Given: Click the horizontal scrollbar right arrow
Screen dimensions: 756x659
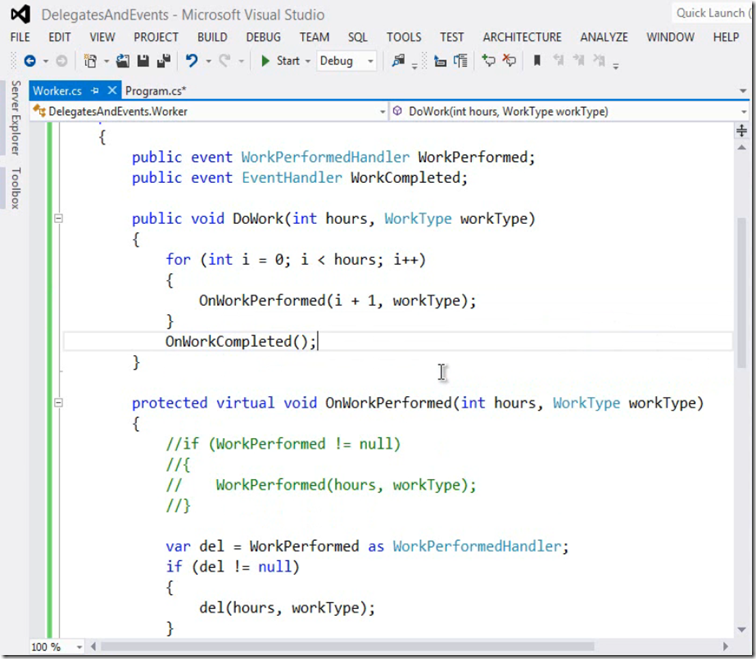Looking at the screenshot, I should (x=725, y=646).
